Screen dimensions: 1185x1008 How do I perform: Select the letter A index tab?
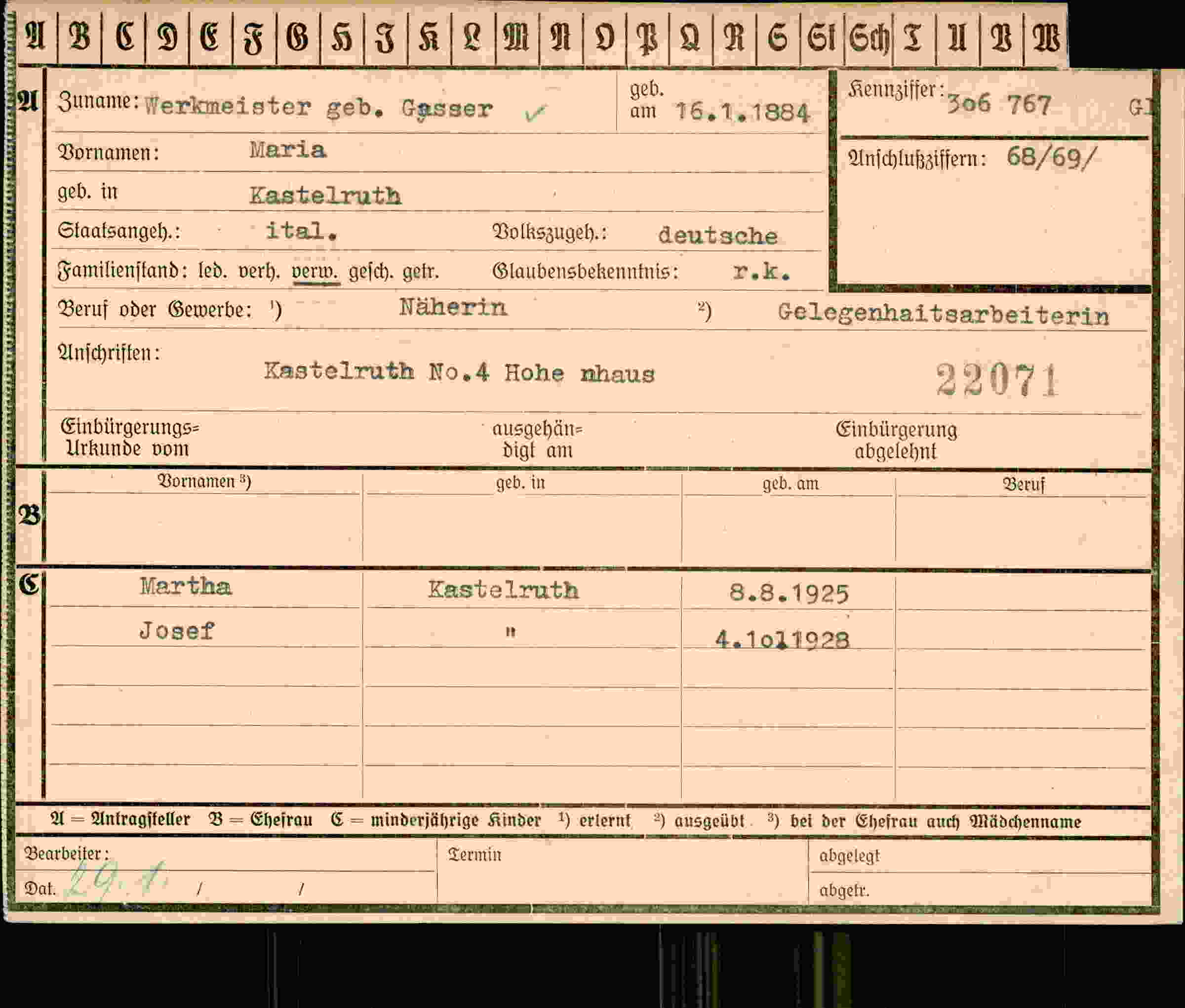(x=36, y=38)
